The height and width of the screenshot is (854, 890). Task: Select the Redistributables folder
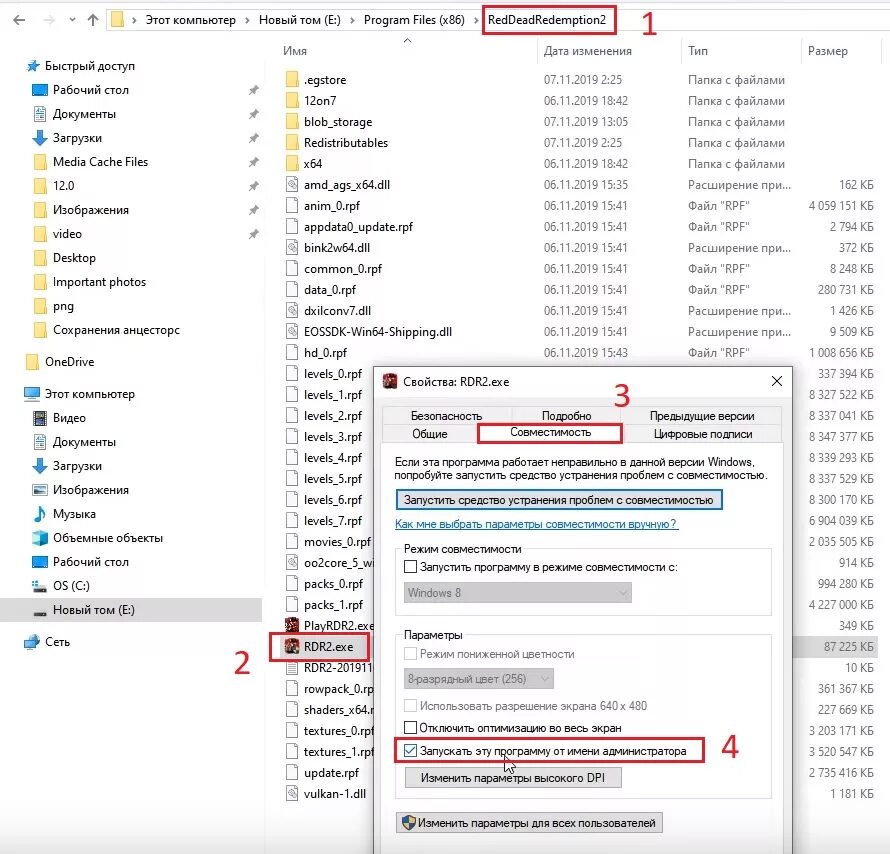(346, 143)
